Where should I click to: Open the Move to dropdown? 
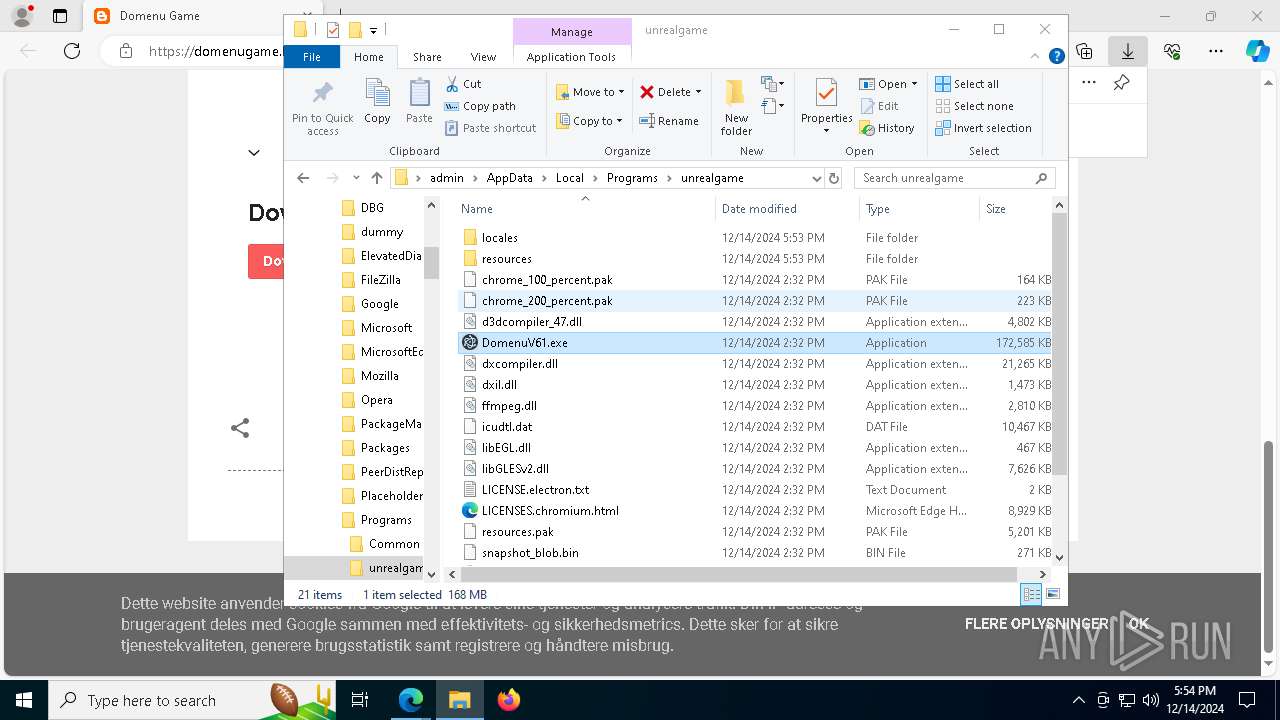[590, 92]
